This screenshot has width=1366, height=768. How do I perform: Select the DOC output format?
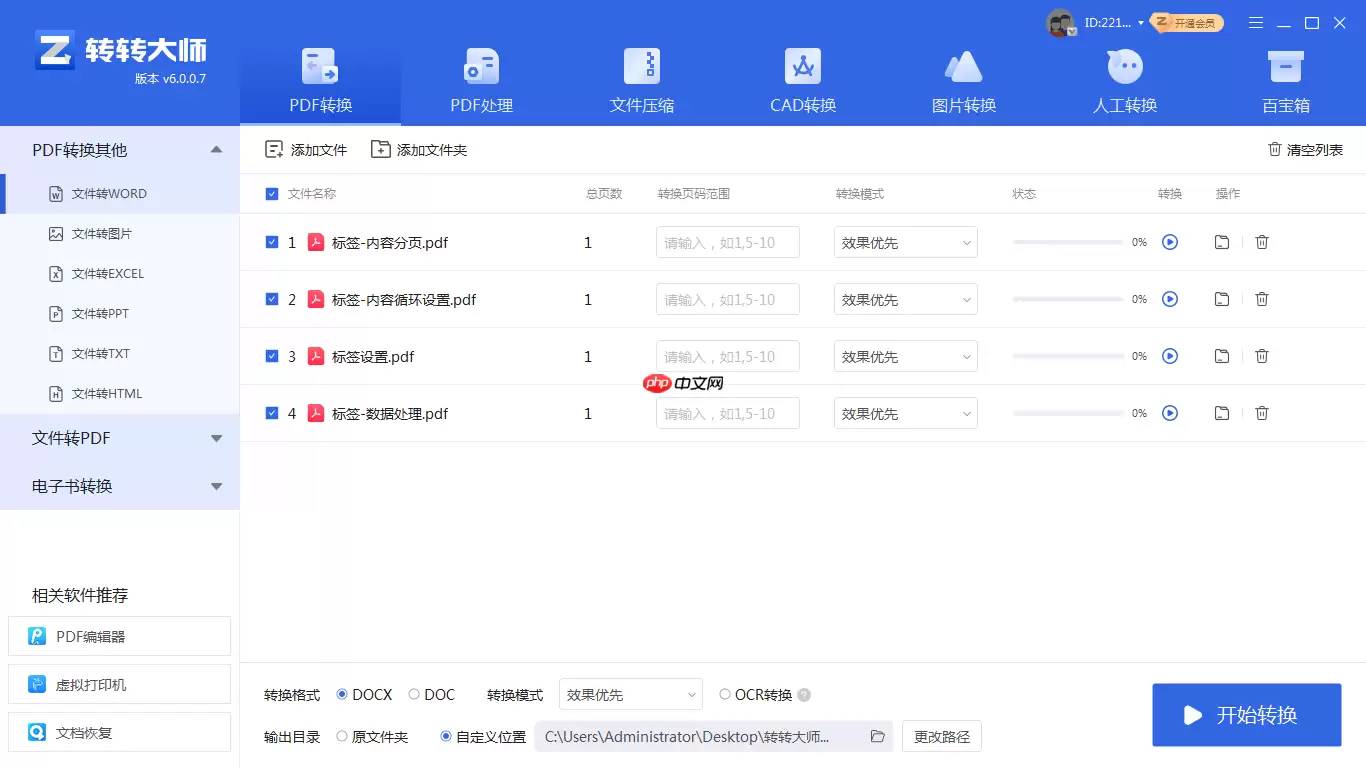click(x=416, y=694)
